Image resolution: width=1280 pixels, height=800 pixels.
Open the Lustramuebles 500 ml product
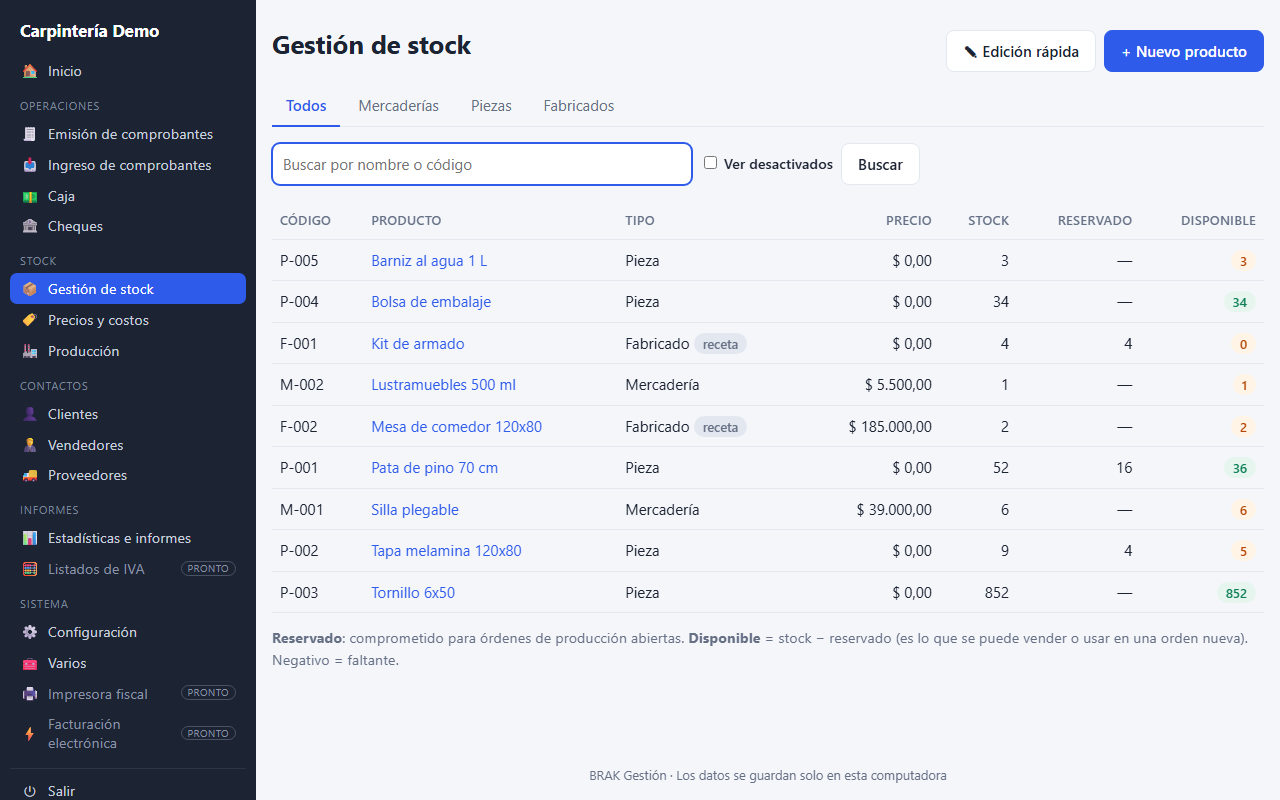(x=443, y=385)
